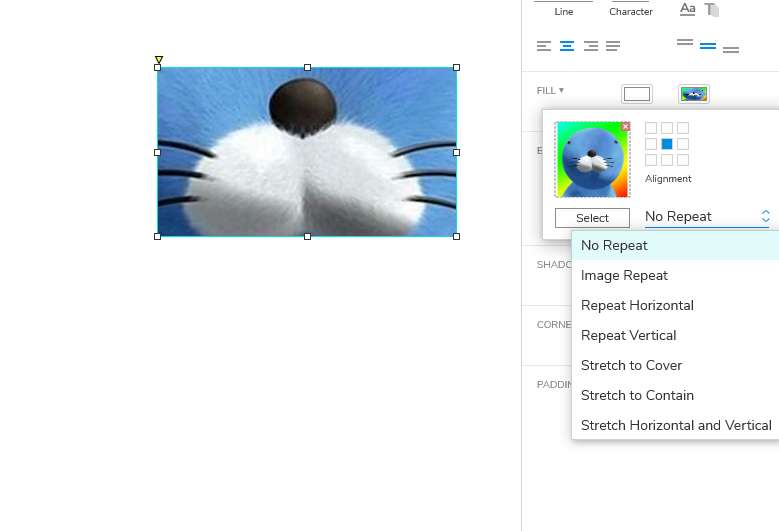Align text to middle vertically

coord(707,46)
